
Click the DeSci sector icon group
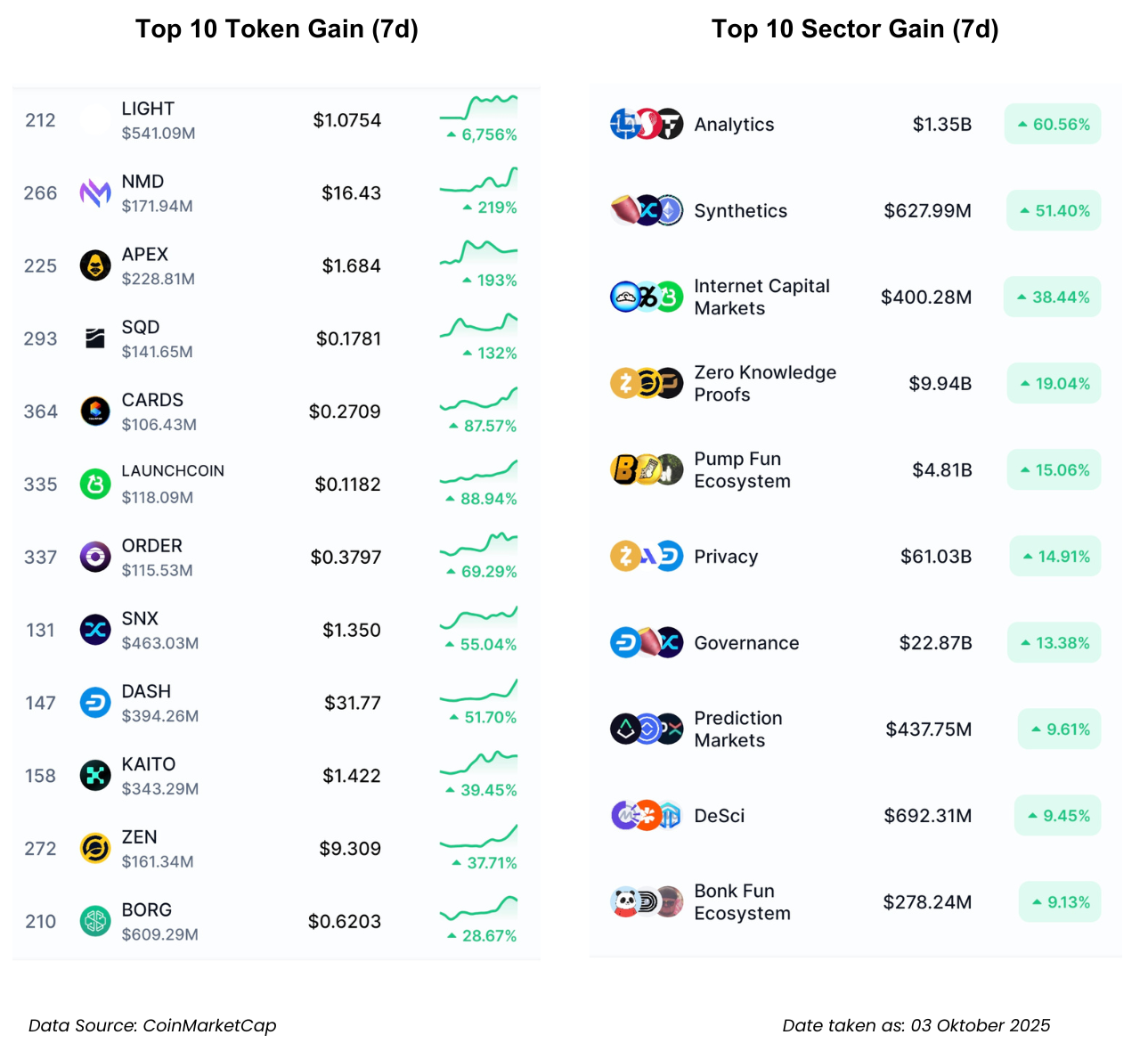pos(647,815)
